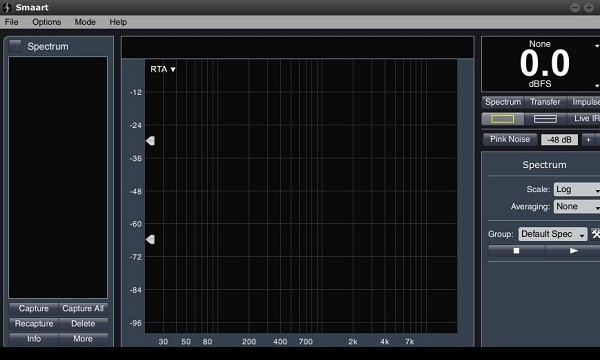Increase generator level with plus button
The height and width of the screenshot is (360, 600).
click(x=588, y=140)
